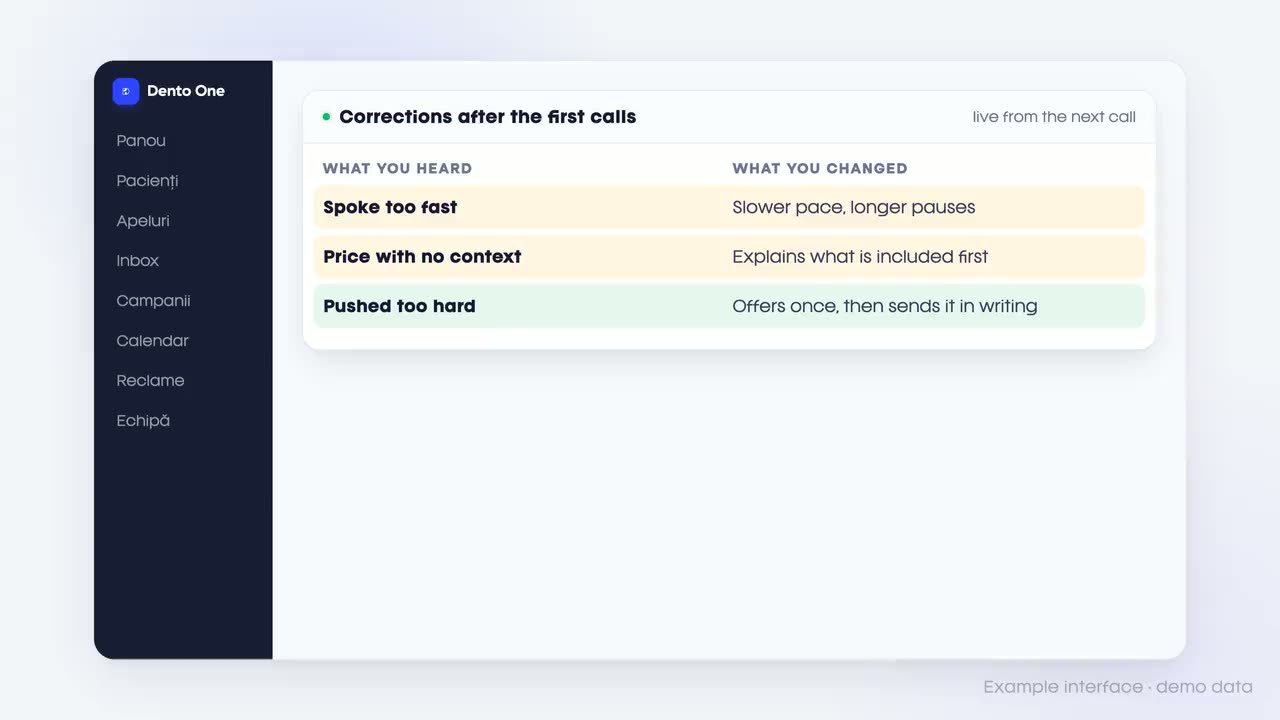1280x720 pixels.
Task: Click the Dento One logo icon
Action: click(x=126, y=91)
